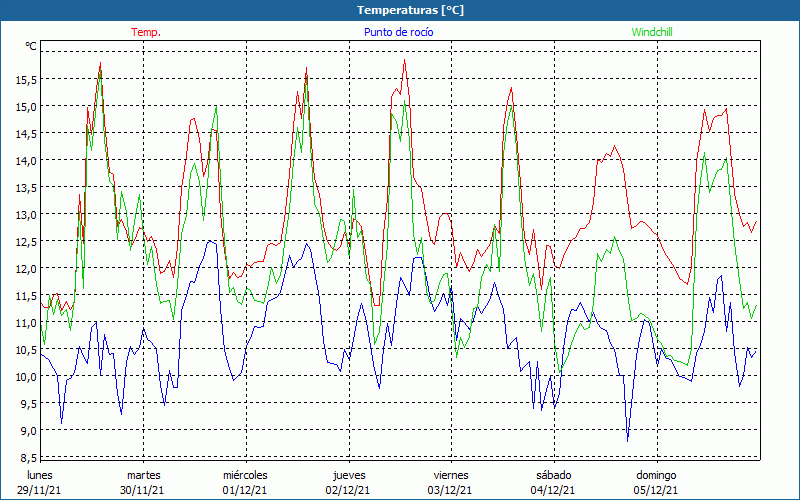Screen dimensions: 800x500
Task: Click the 01/12/21 date label
Action: (245, 490)
